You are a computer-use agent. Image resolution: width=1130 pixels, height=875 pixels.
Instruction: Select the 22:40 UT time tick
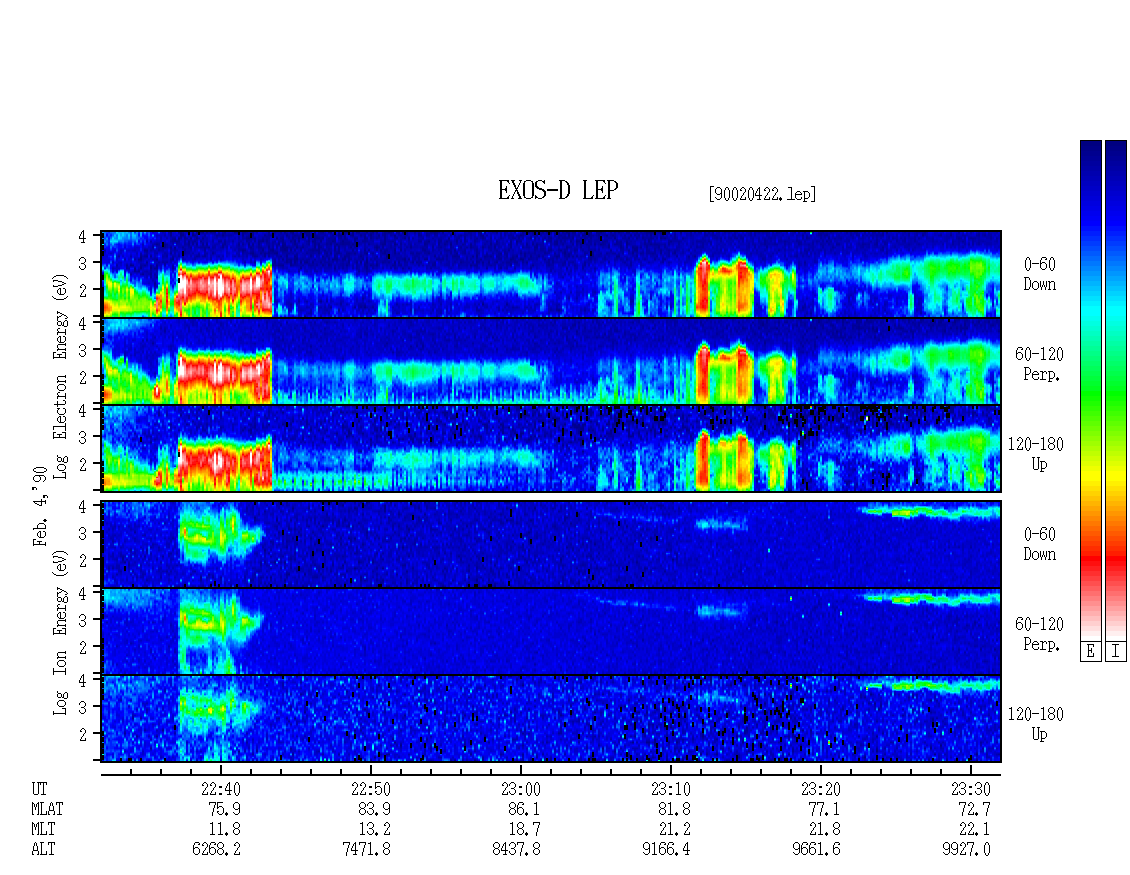[x=221, y=789]
